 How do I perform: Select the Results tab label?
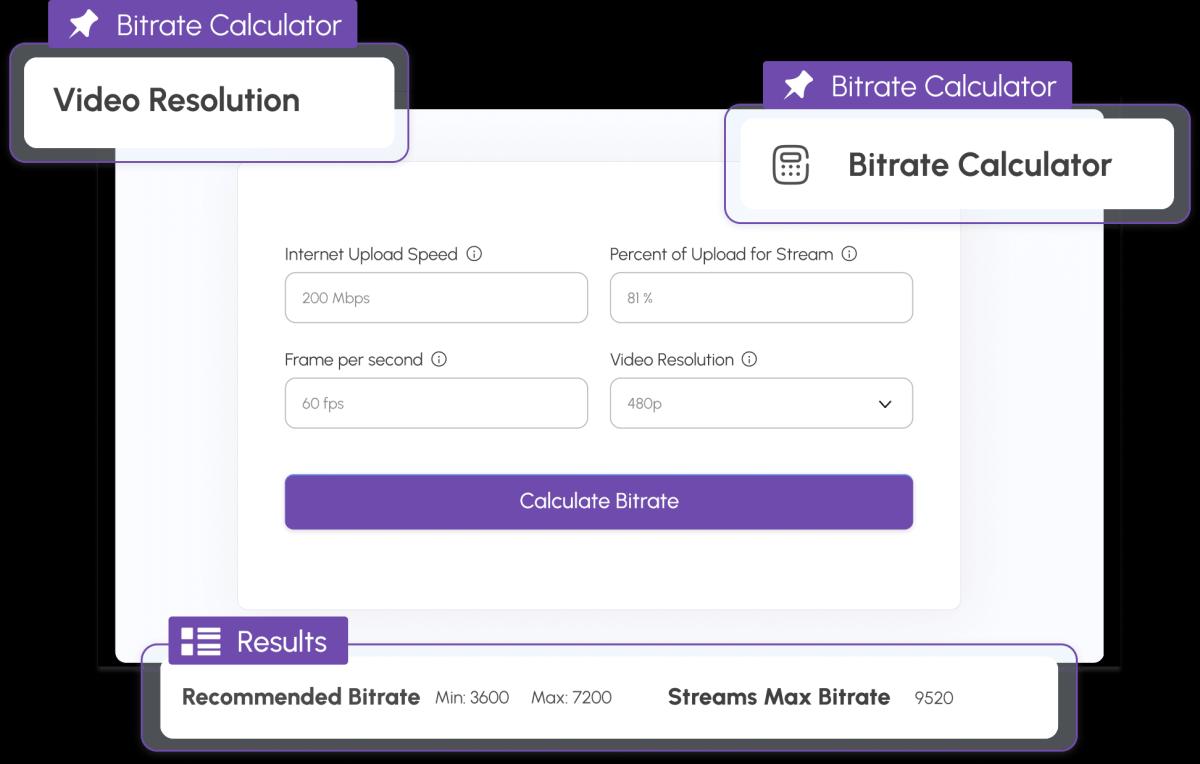click(x=281, y=641)
